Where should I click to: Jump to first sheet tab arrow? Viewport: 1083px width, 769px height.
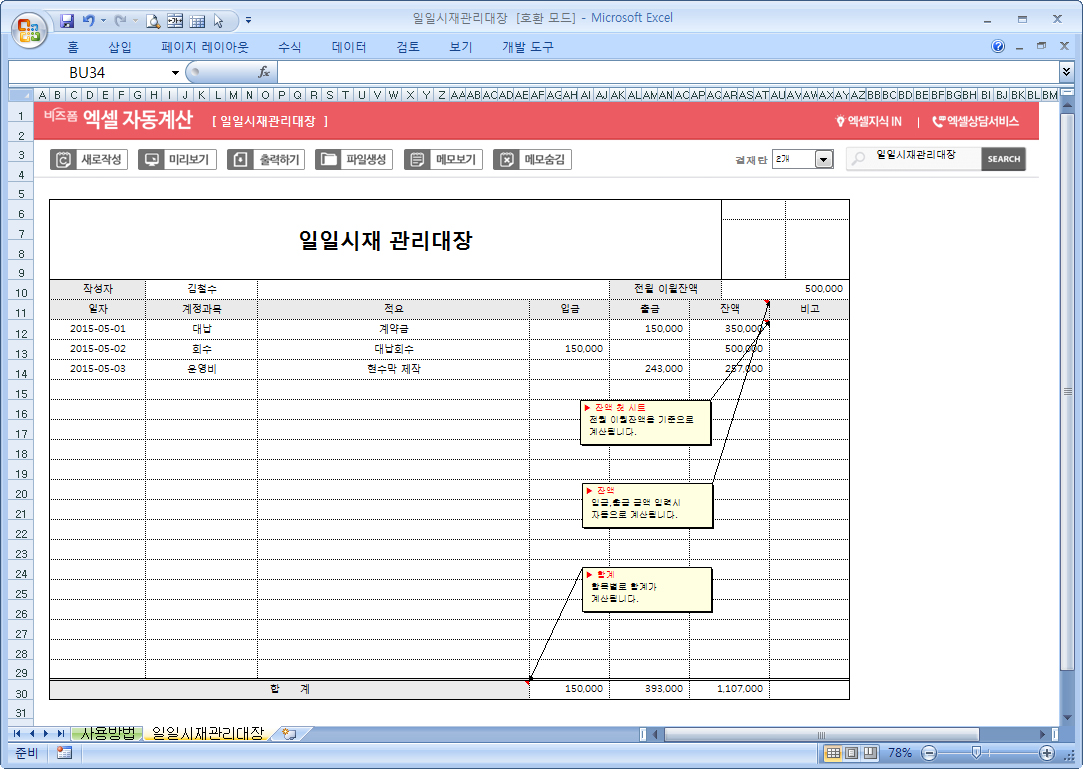point(17,734)
